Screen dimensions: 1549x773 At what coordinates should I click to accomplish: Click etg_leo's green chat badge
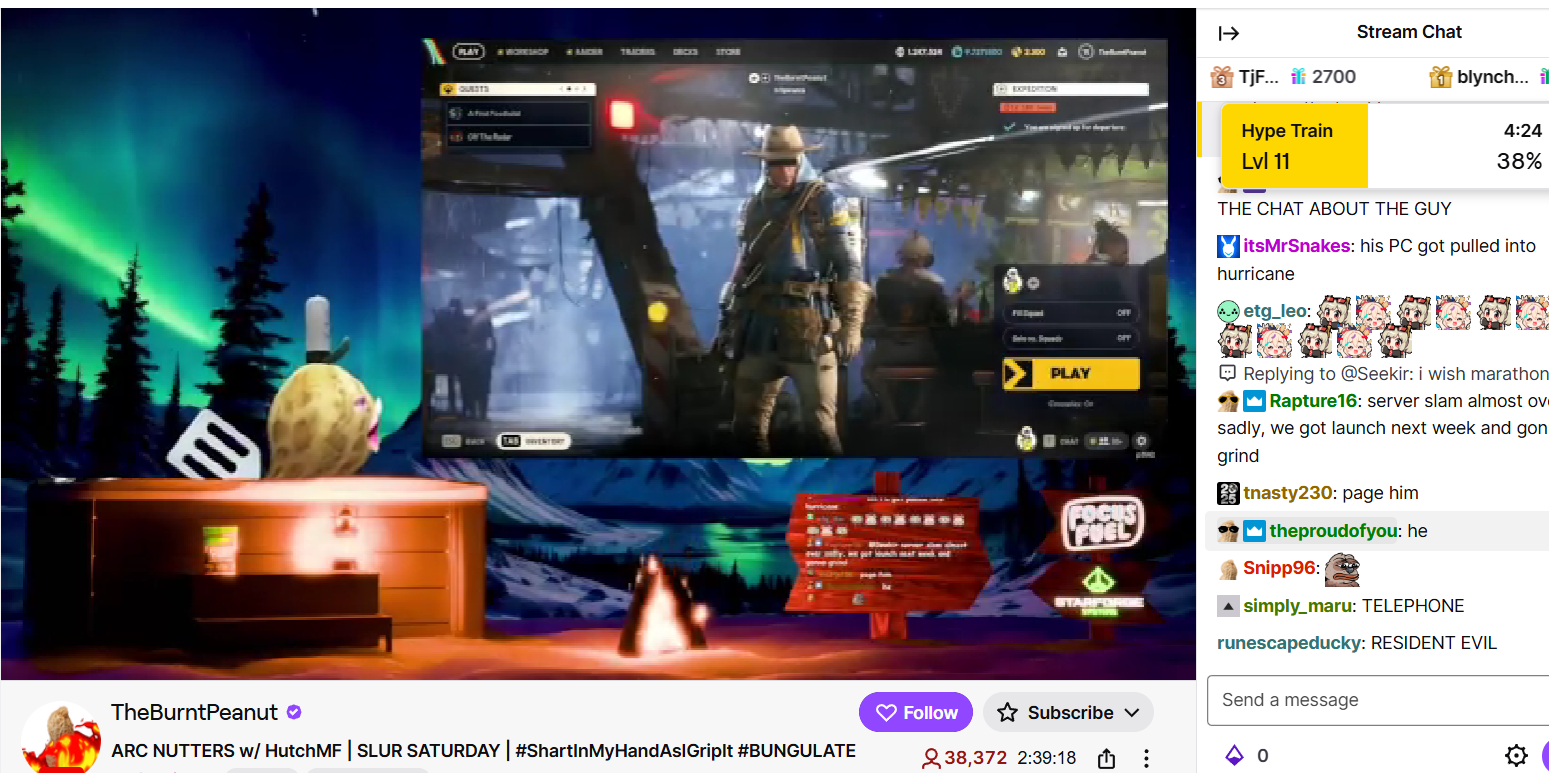(x=1228, y=311)
